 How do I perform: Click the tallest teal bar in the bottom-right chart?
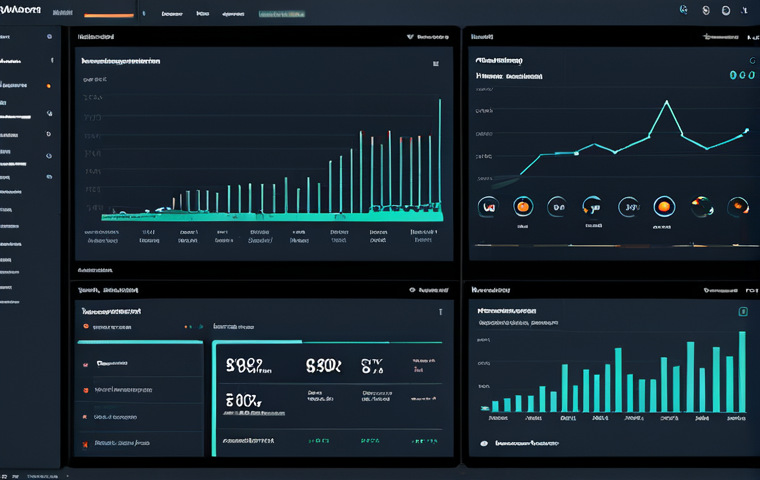click(742, 372)
